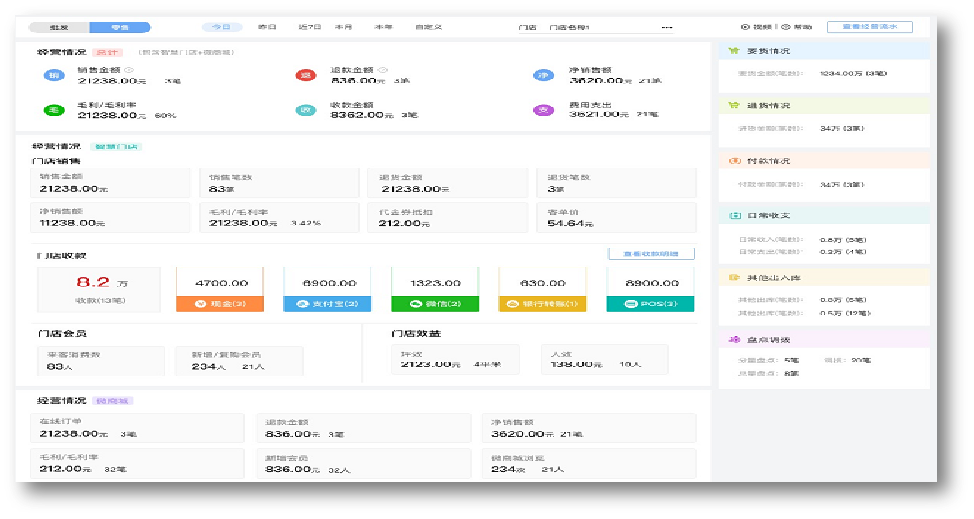Click the 坪效 2123.00元 card
Viewport: 974px width, 519px height.
(x=455, y=359)
